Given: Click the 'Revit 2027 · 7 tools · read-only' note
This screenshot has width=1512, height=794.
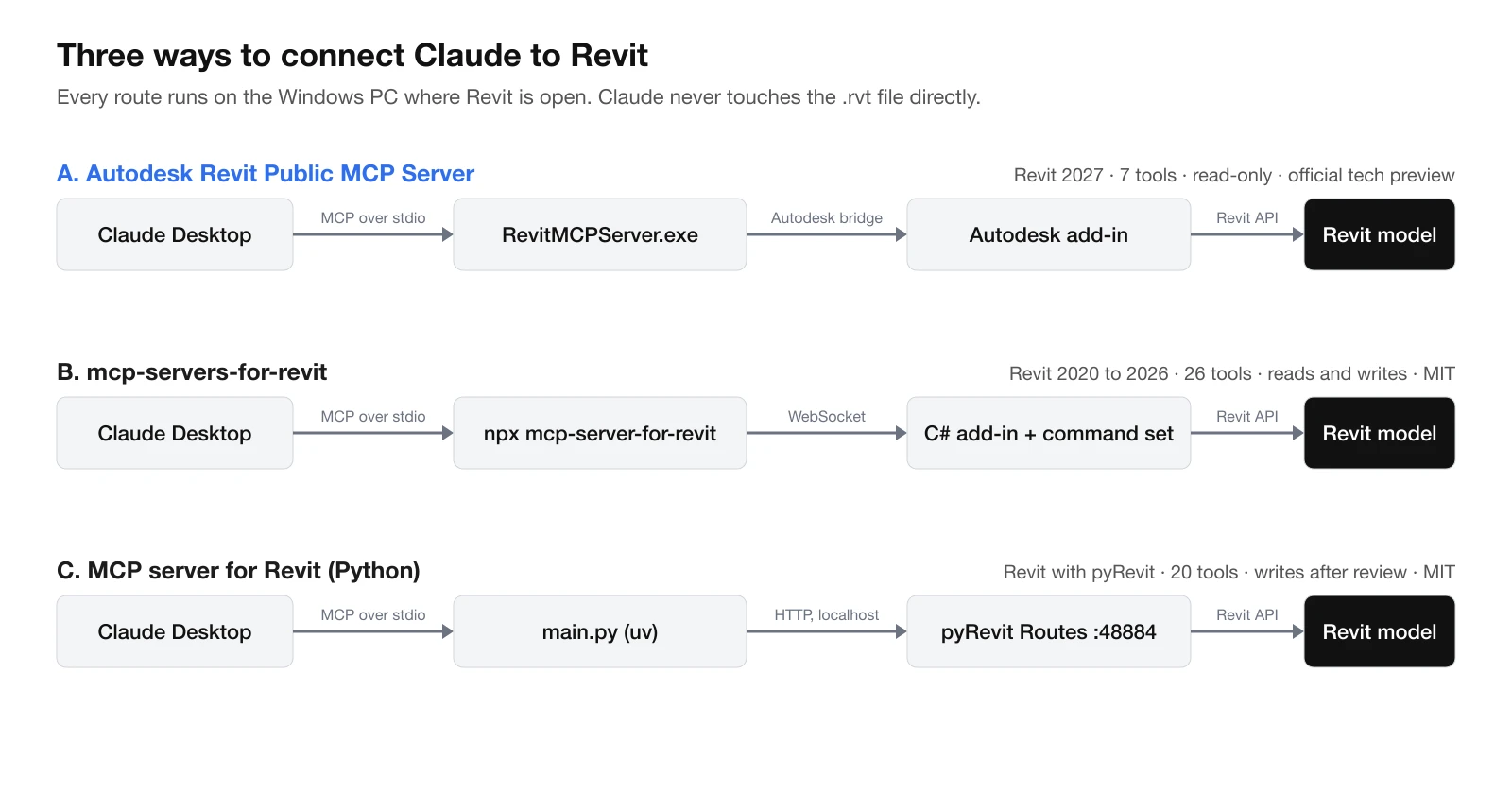Looking at the screenshot, I should coord(1234,175).
